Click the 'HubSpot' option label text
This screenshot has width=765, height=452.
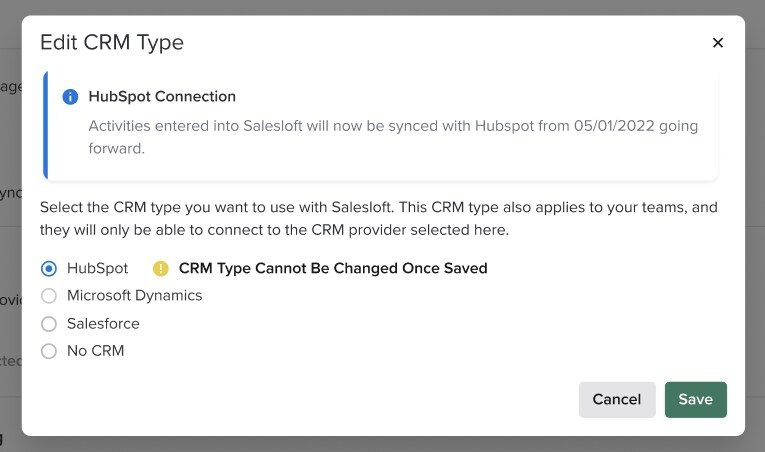pos(97,268)
